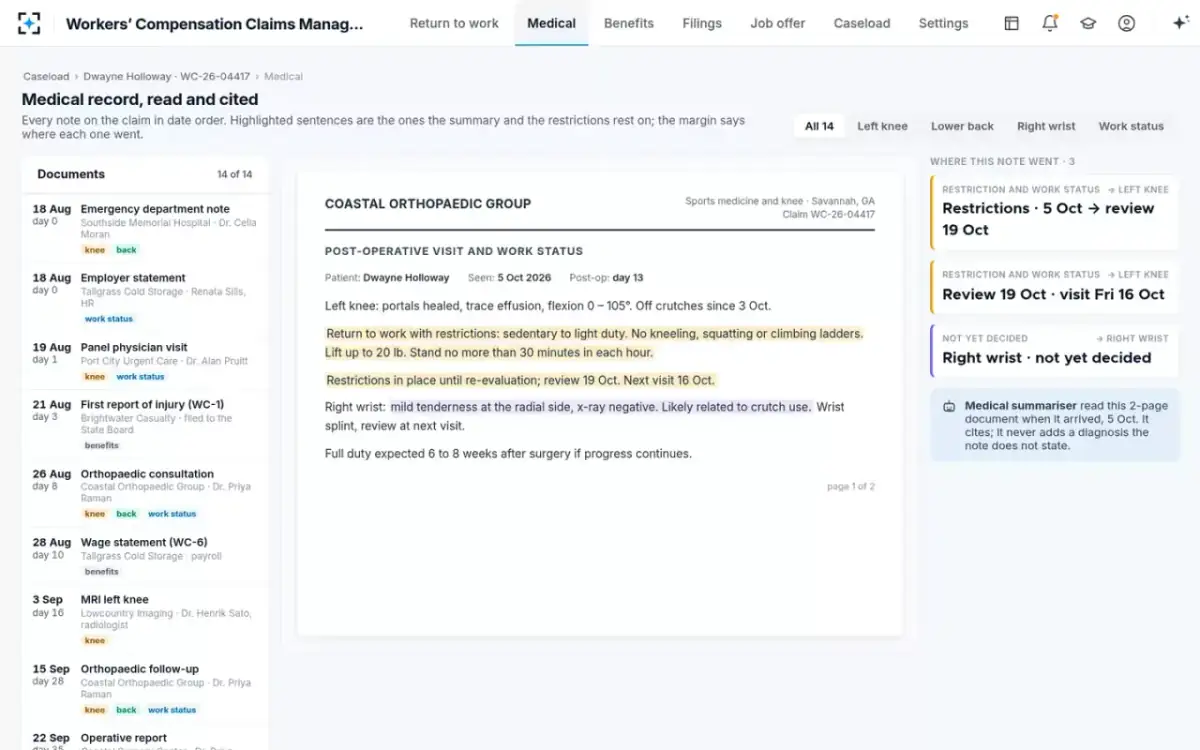
Task: Click the back tag on Emergency department note
Action: point(126,250)
